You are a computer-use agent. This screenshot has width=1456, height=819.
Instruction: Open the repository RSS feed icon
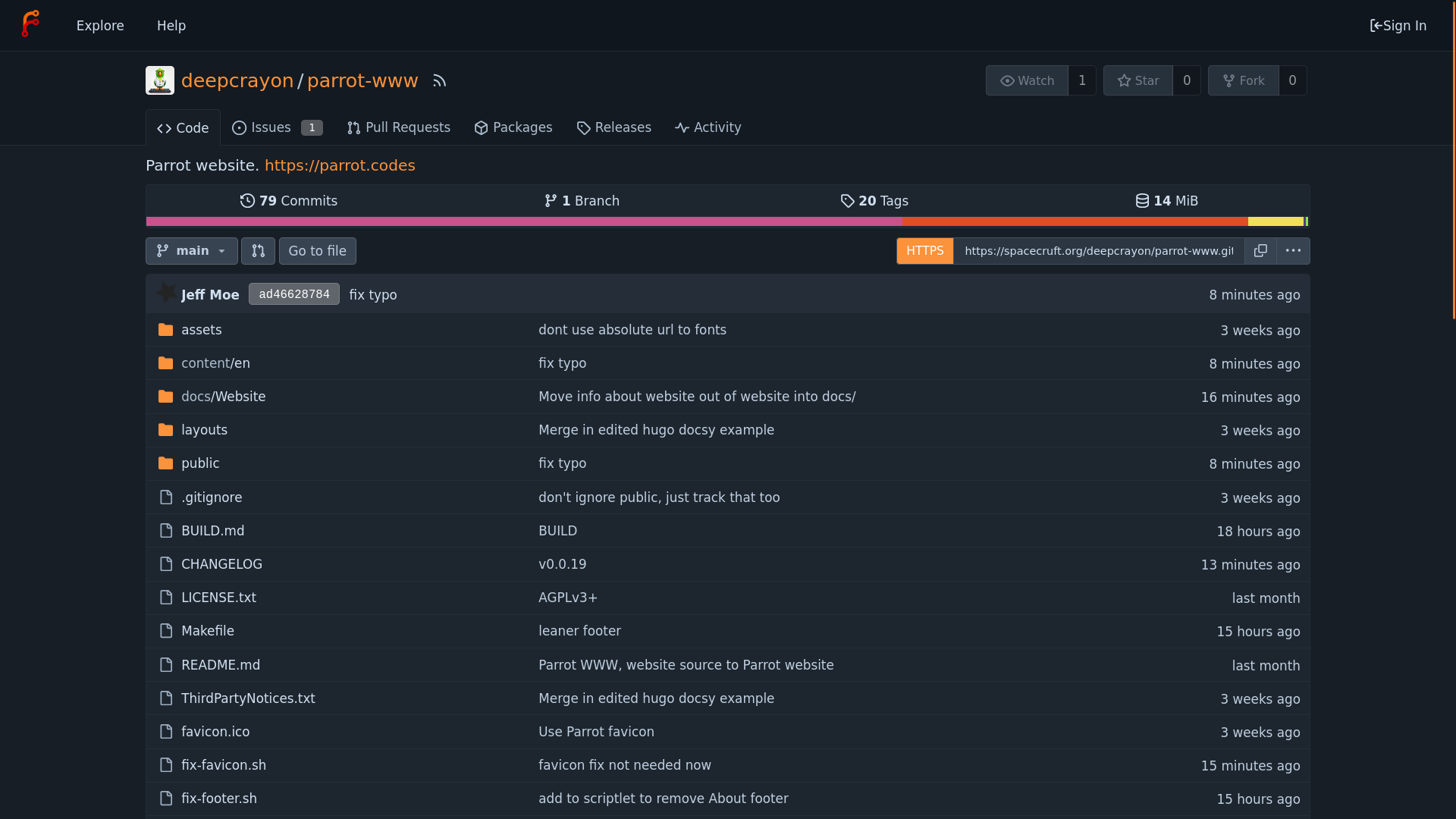[x=439, y=80]
